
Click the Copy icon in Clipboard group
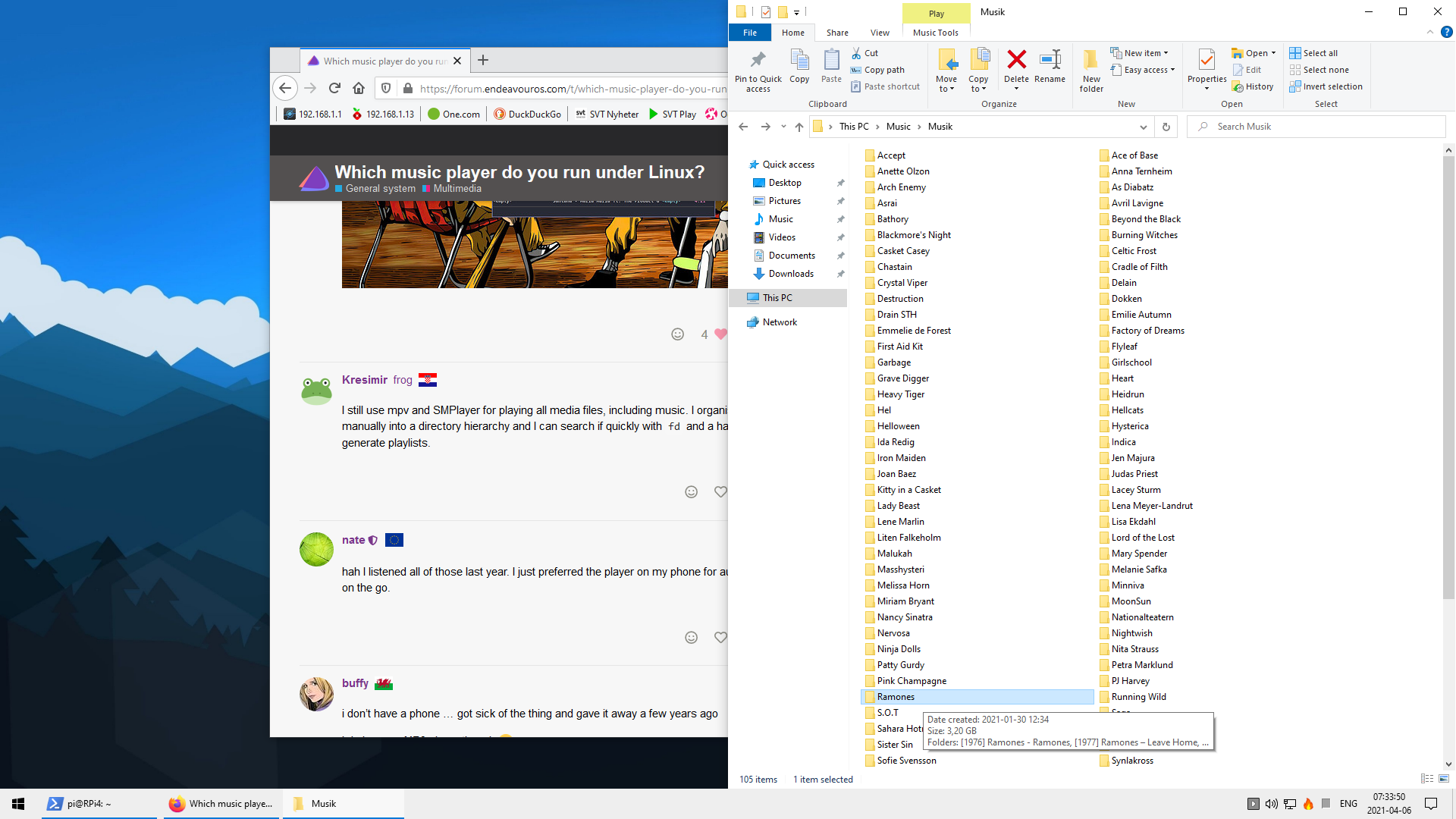point(799,61)
